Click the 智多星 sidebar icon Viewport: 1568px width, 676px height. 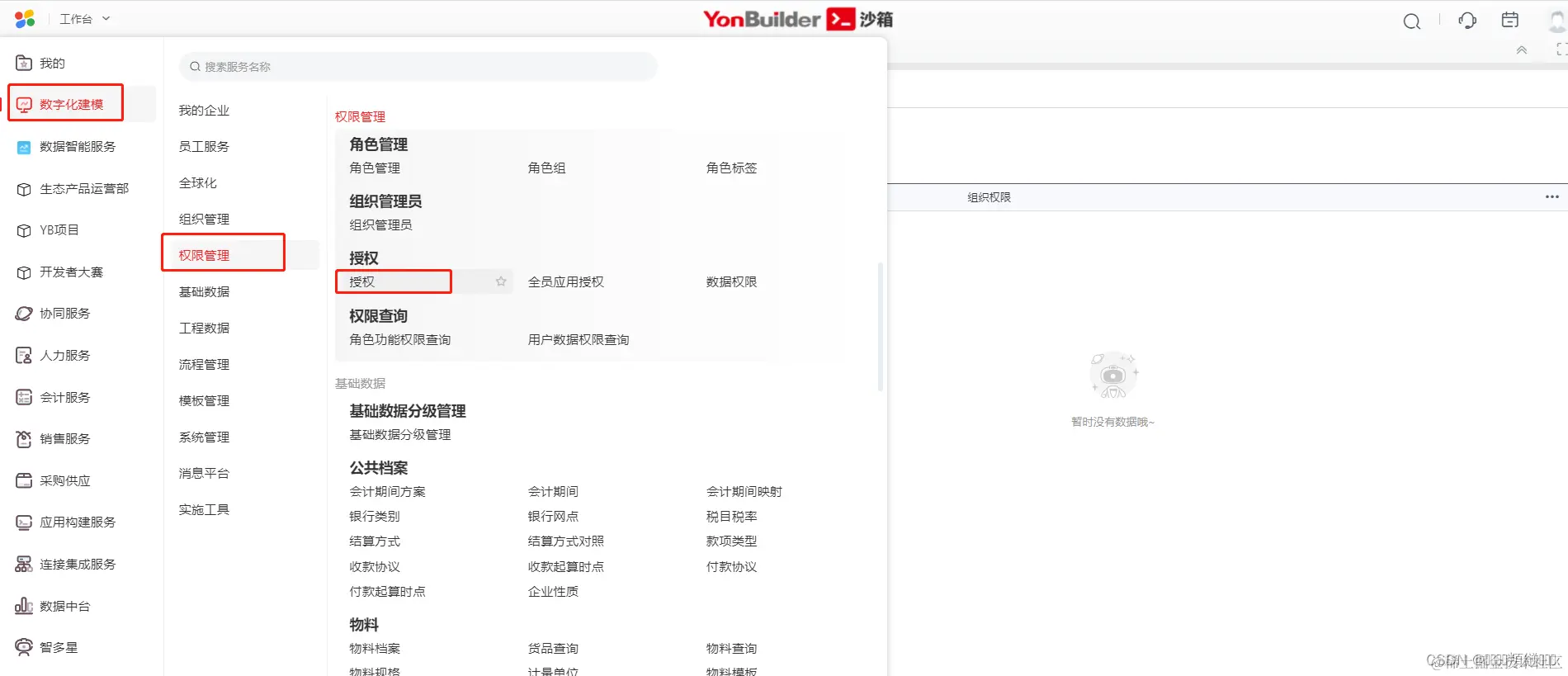[x=24, y=647]
